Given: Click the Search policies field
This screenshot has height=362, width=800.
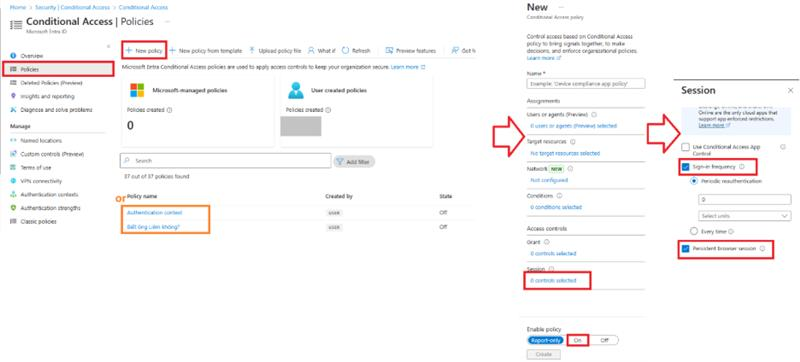Looking at the screenshot, I should (x=226, y=161).
